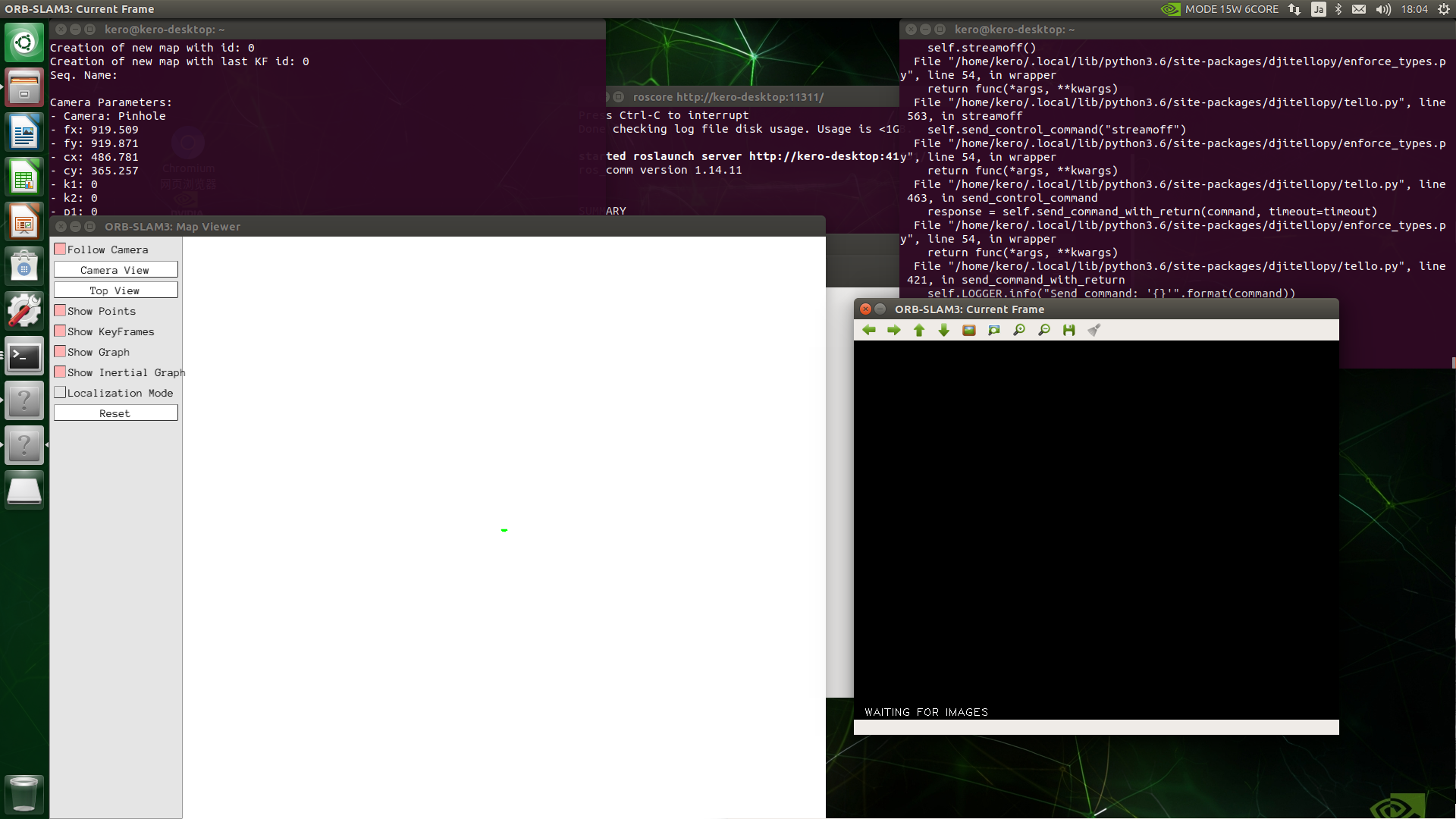Viewport: 1456px width, 819px height.
Task: Click the Reset button in Map Viewer
Action: [114, 413]
